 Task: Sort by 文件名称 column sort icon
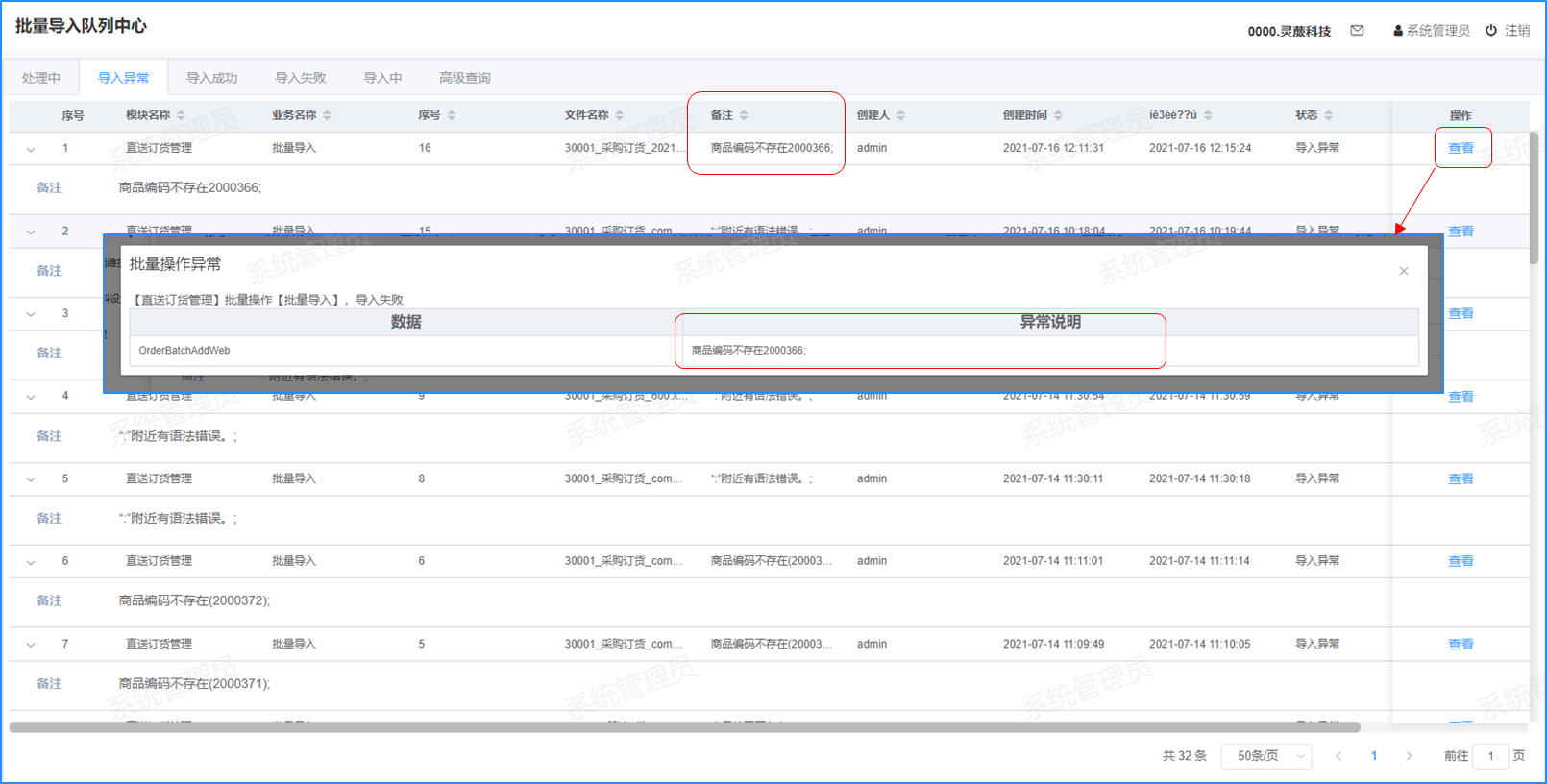pos(620,115)
